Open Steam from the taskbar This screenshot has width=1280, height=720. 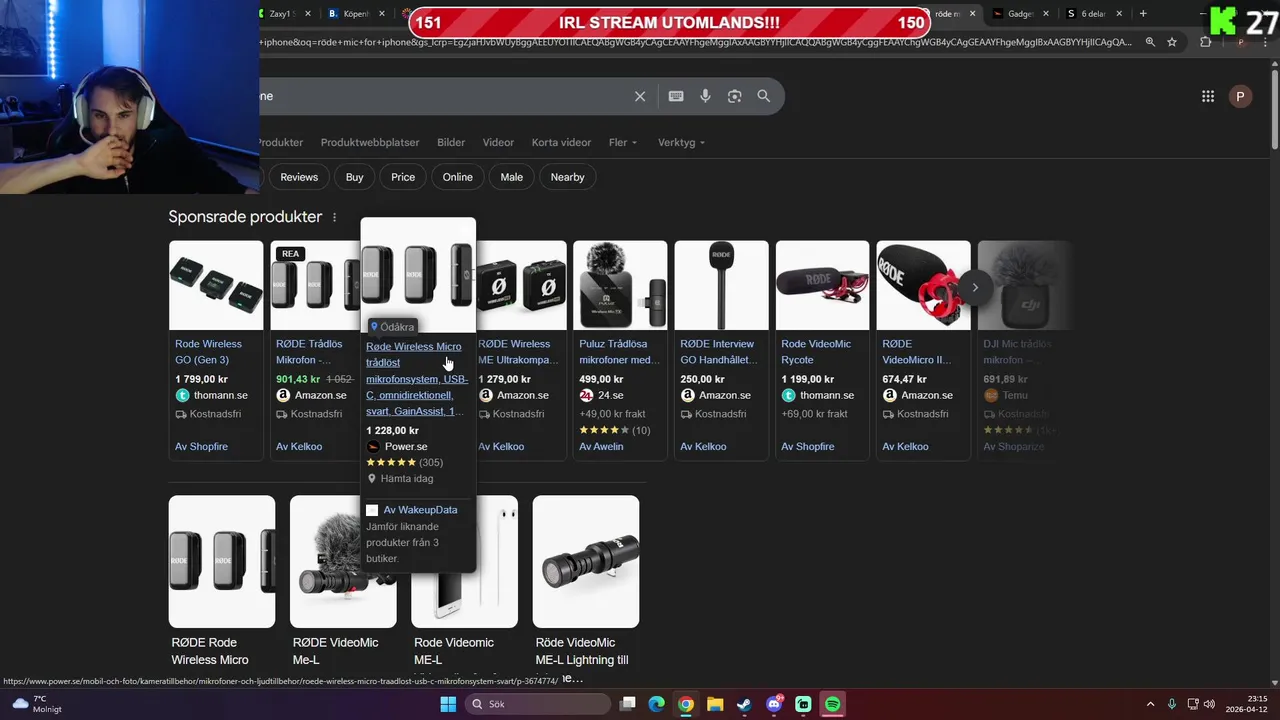coord(744,704)
